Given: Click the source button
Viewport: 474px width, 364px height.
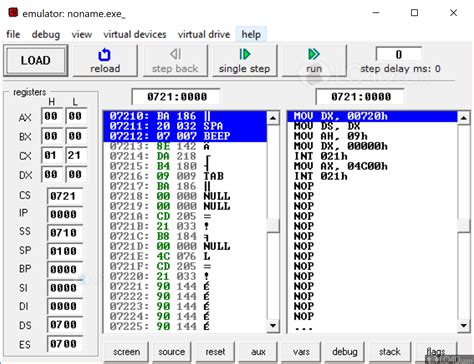Looking at the screenshot, I should (172, 352).
